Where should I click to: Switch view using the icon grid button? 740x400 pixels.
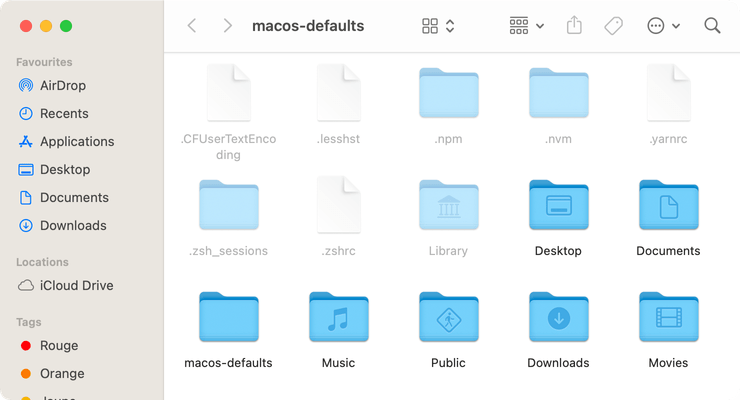pos(430,26)
